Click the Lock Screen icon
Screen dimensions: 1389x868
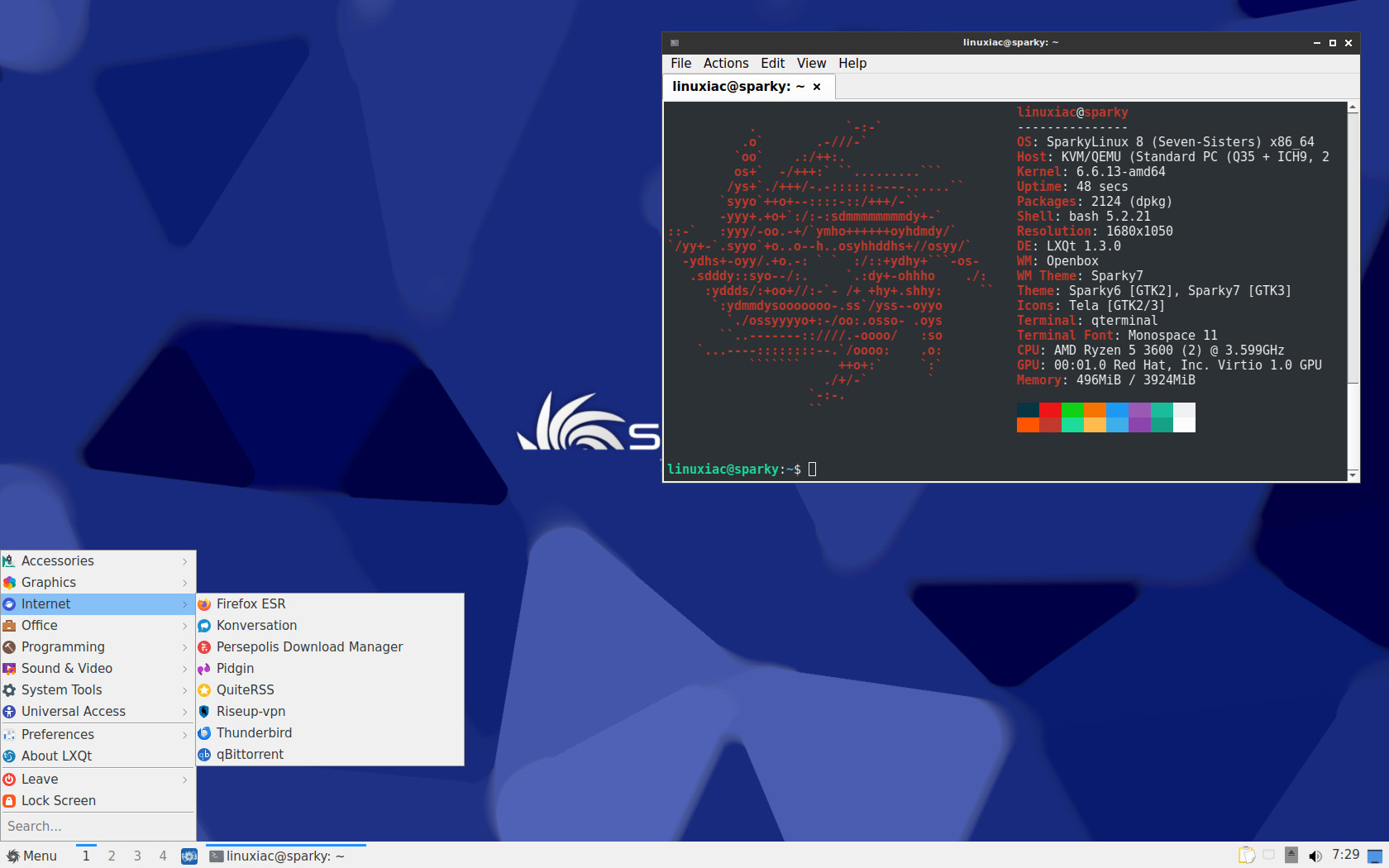click(x=9, y=801)
